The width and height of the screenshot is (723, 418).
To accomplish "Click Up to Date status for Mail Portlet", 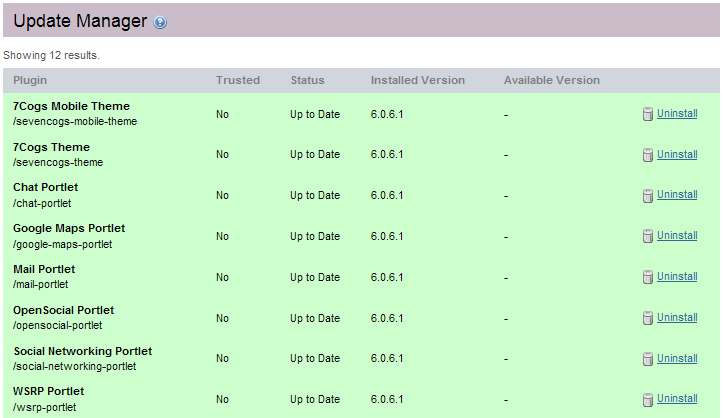I will coord(315,277).
